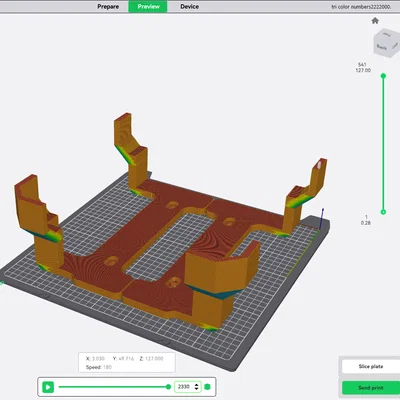Increase the move number with up arrow
Screen dimensions: 400x400
point(196,384)
